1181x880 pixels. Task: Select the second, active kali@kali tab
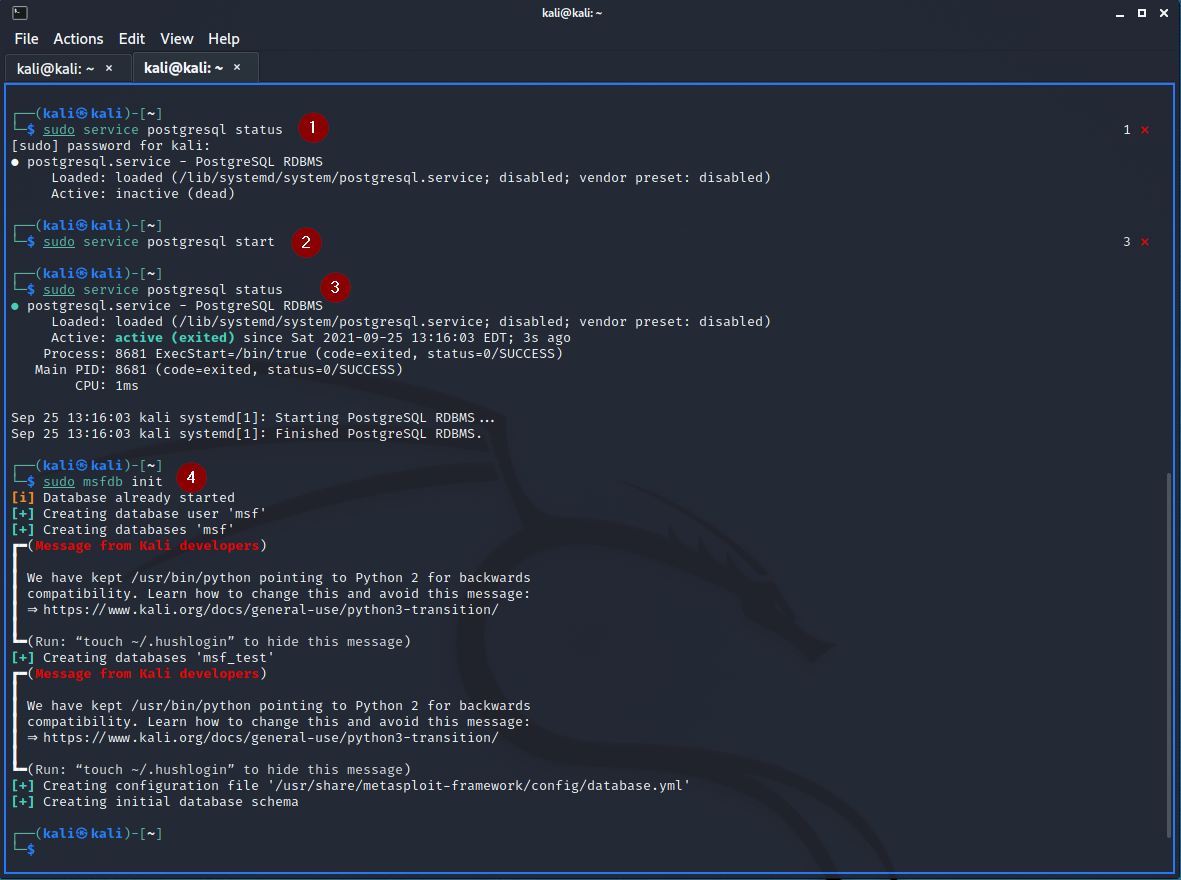(183, 68)
